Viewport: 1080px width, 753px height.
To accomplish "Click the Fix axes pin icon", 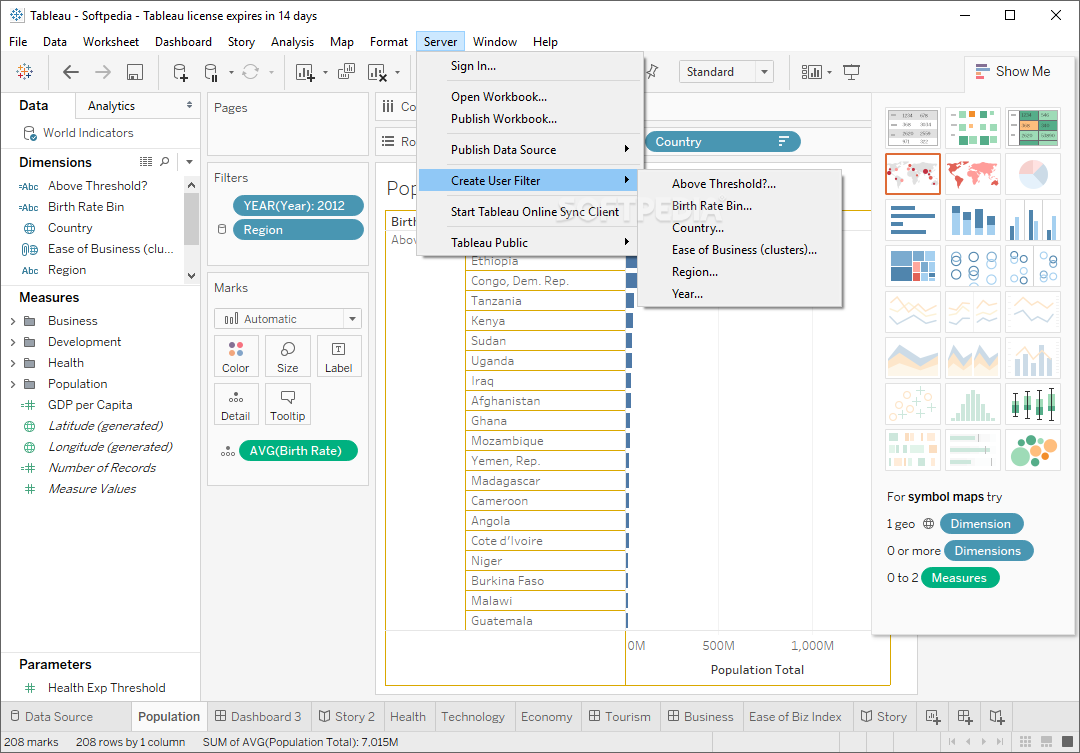I will coord(652,72).
